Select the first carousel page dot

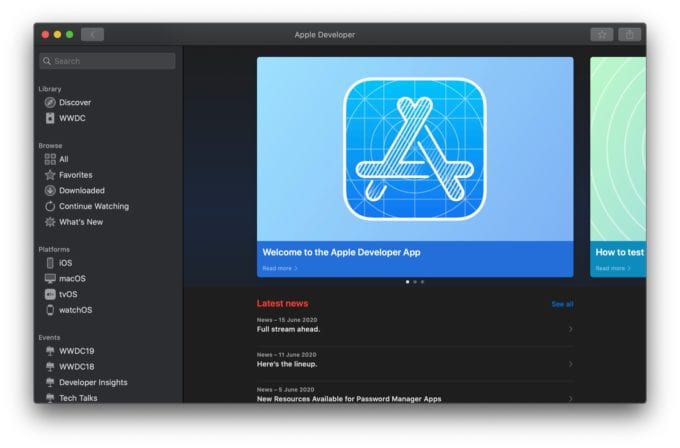[407, 282]
